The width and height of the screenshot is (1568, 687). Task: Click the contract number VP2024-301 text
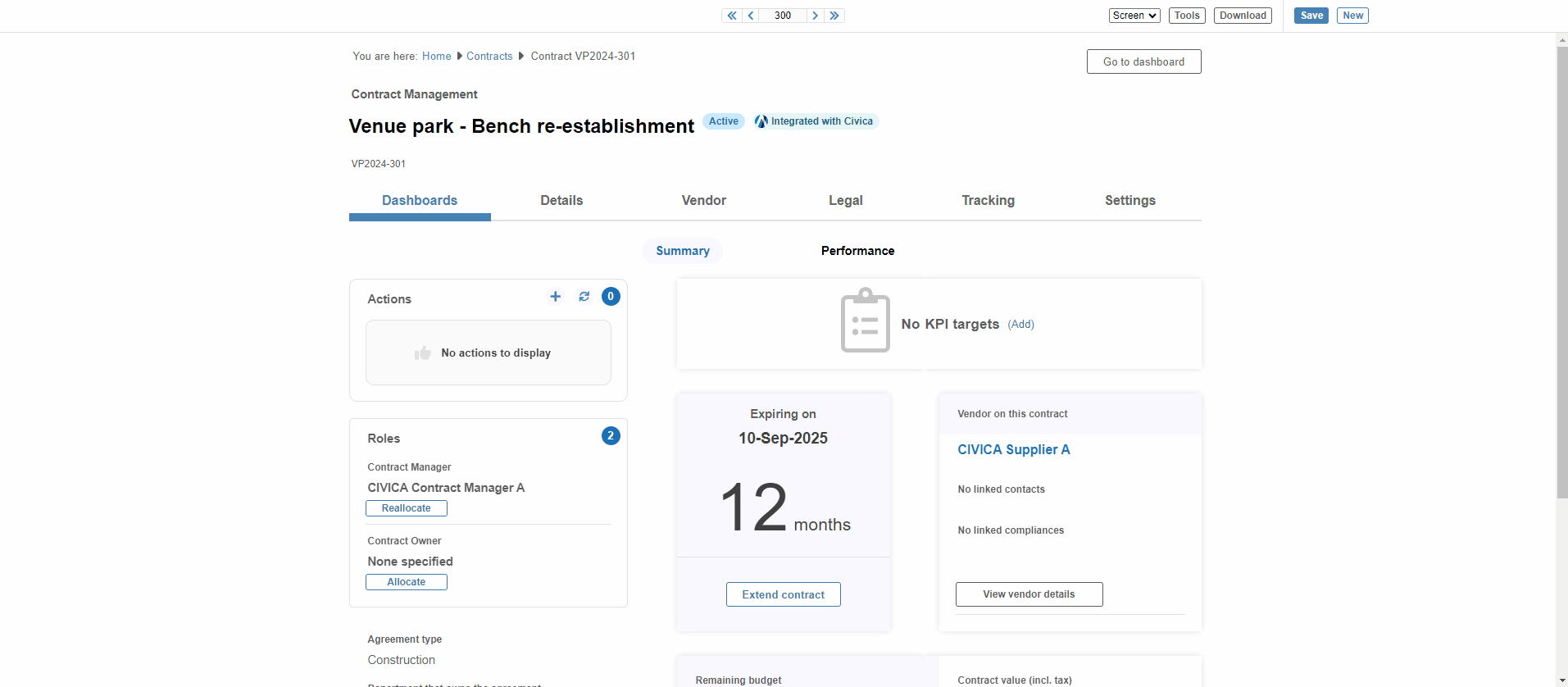coord(379,164)
